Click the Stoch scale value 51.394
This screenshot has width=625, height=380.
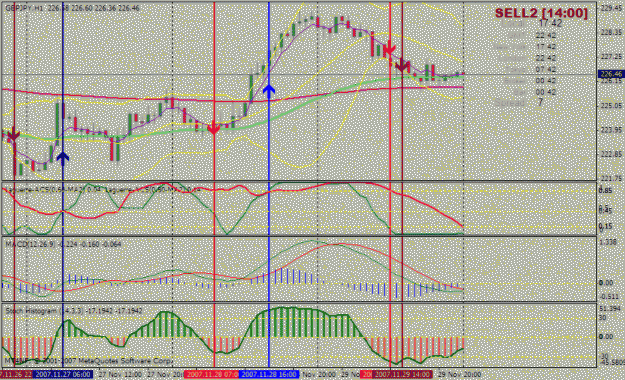609,309
